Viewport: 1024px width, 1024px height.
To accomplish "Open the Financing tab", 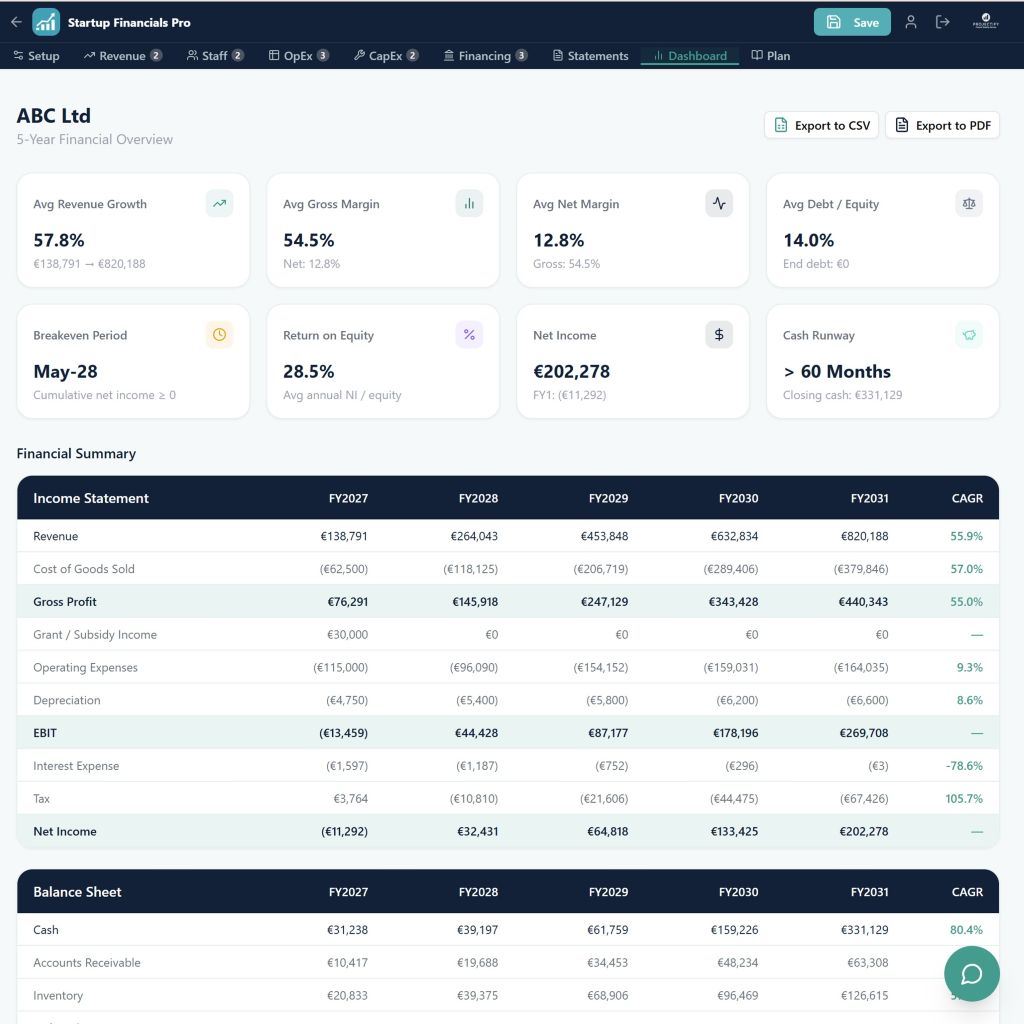I will (x=485, y=56).
